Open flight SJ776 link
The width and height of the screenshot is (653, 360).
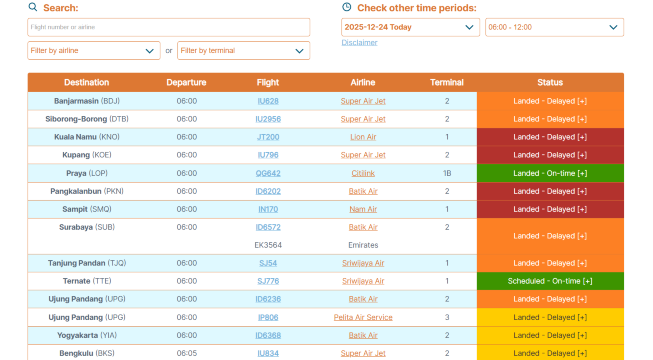(x=268, y=281)
